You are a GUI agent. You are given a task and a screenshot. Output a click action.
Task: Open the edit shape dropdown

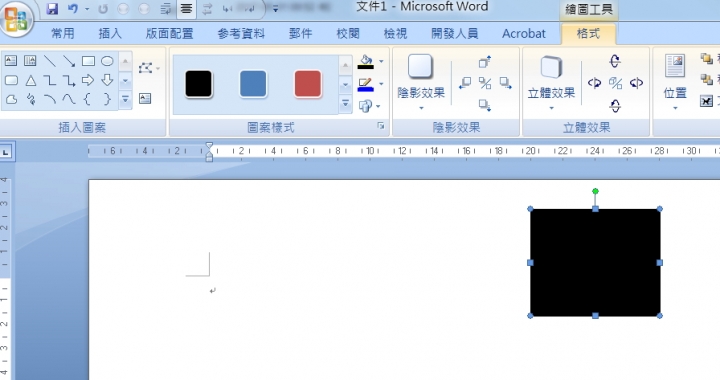149,68
